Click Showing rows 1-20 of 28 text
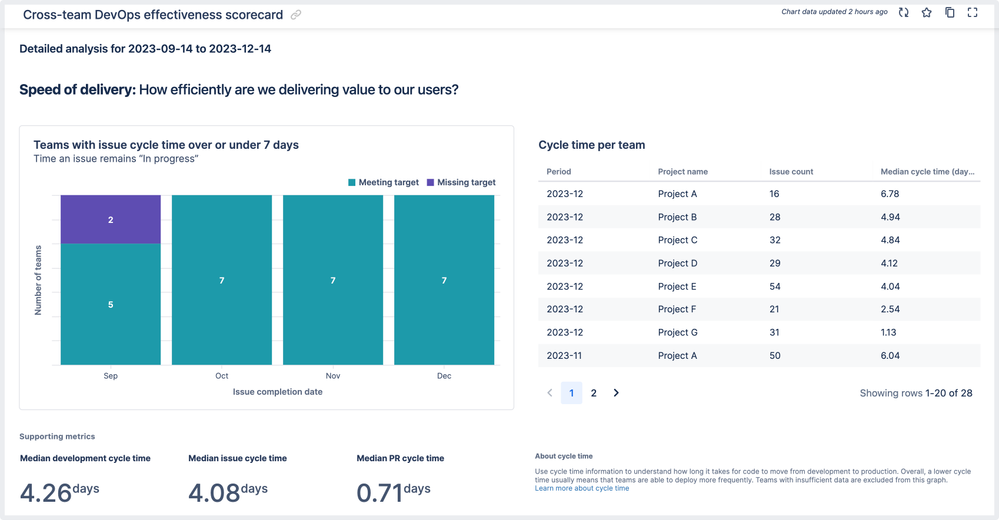 pos(916,393)
